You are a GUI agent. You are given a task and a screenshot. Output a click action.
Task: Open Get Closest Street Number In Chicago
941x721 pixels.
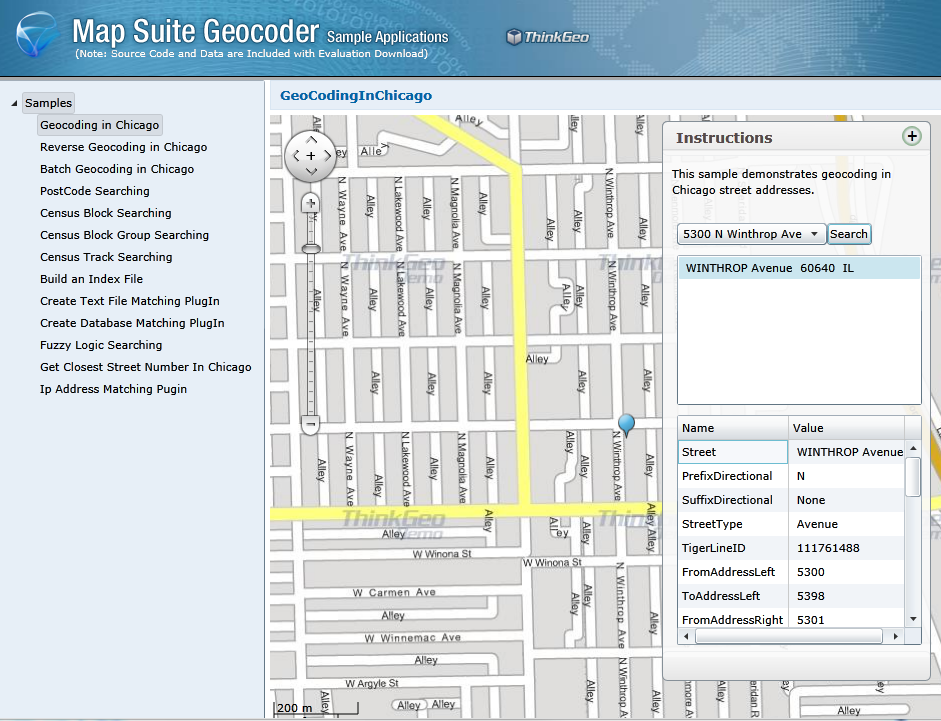coord(146,367)
